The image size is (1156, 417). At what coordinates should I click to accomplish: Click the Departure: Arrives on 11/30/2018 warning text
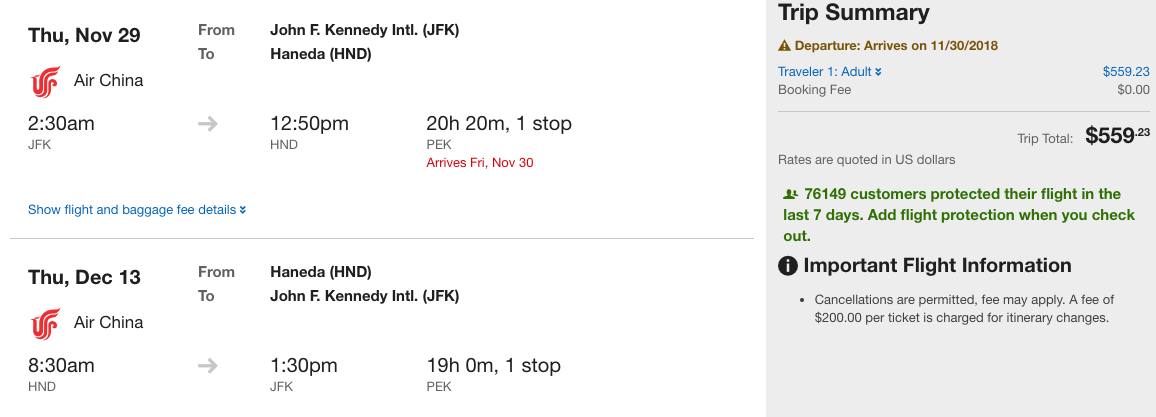click(896, 46)
